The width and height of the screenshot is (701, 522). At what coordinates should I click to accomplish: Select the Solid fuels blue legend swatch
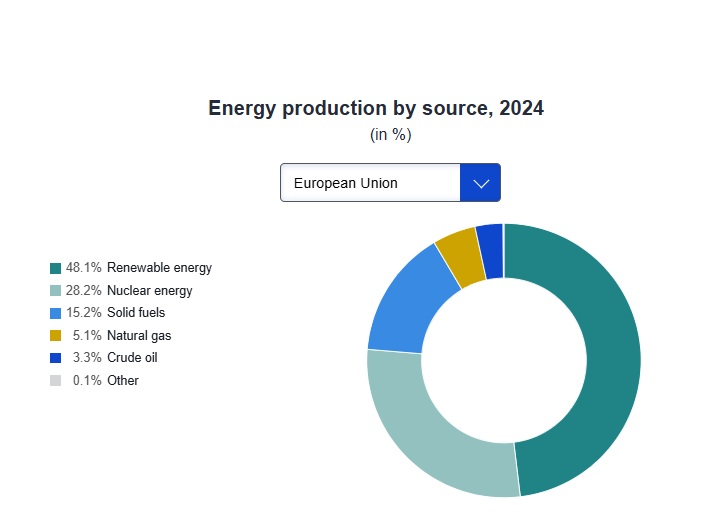[56, 313]
